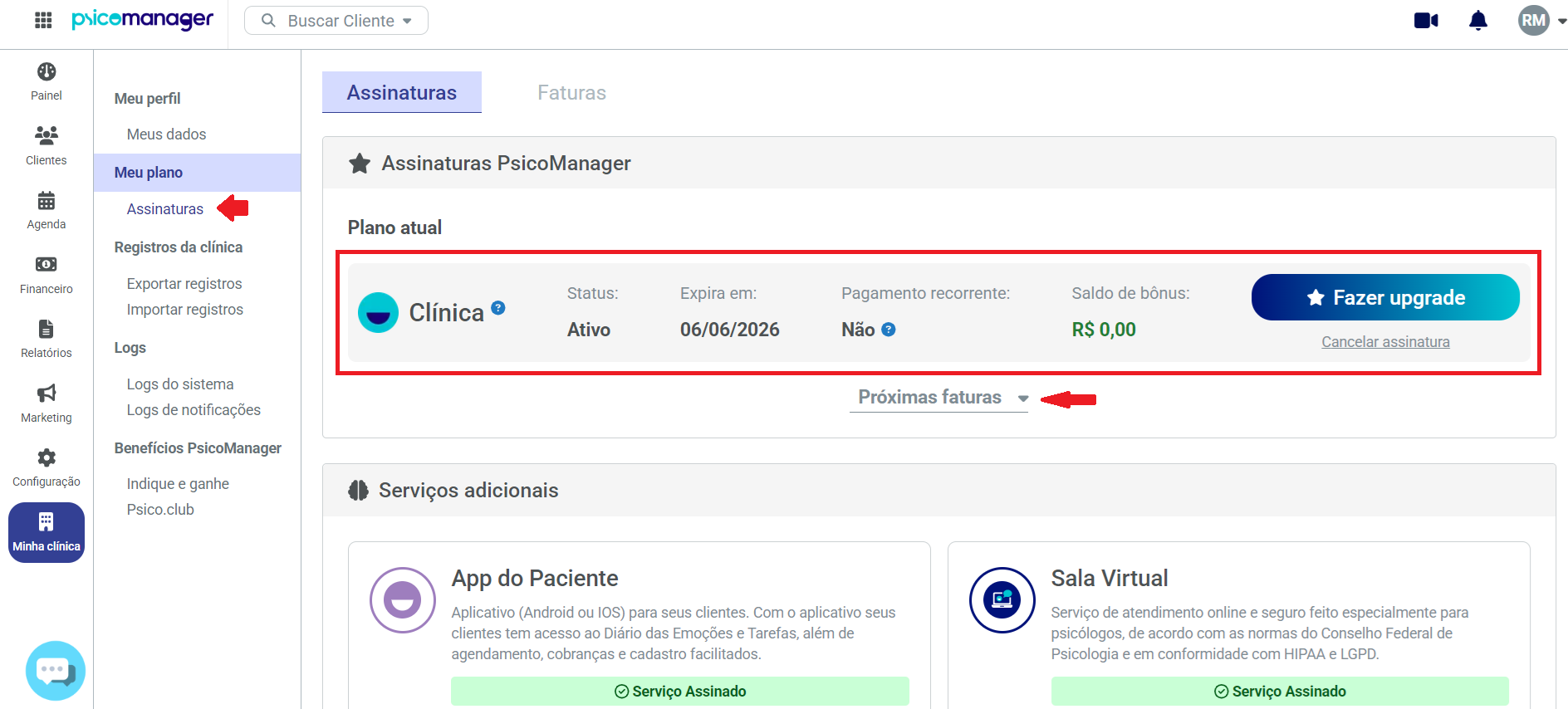The image size is (1568, 709).
Task: Open the notifications bell
Action: click(x=1478, y=21)
